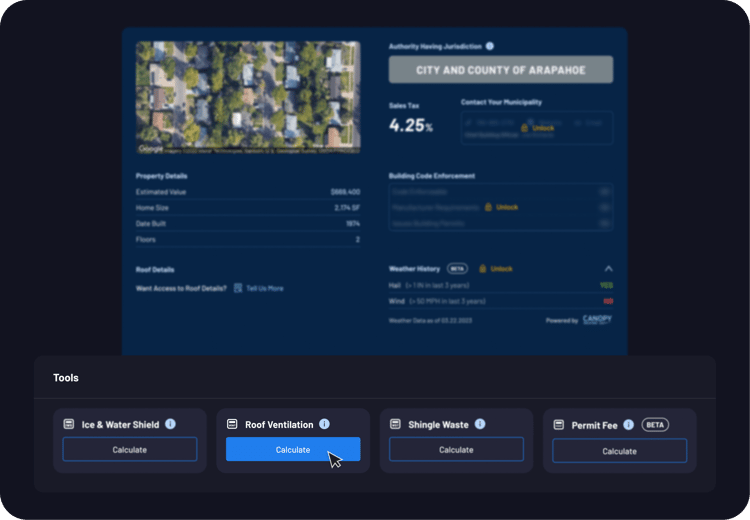Screen dimensions: 750x520
Task: Calculate Shingle Waste amount
Action: coord(456,450)
